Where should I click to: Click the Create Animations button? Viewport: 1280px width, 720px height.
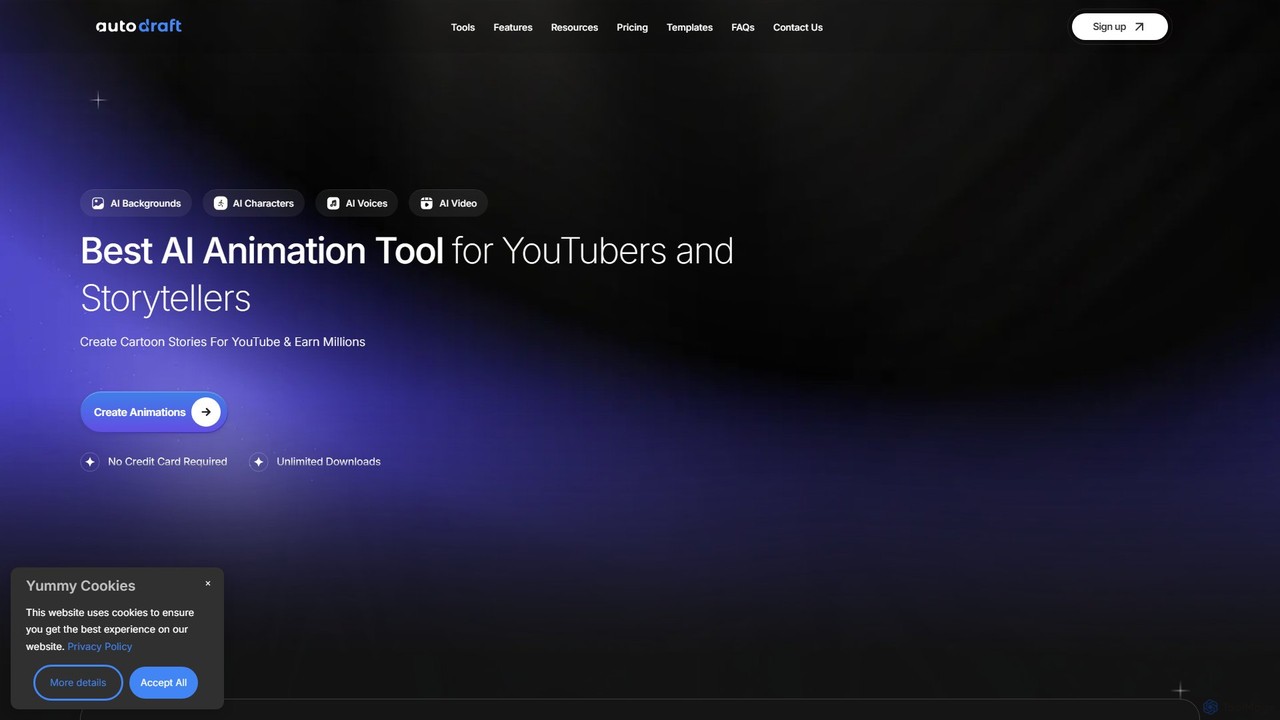[154, 412]
